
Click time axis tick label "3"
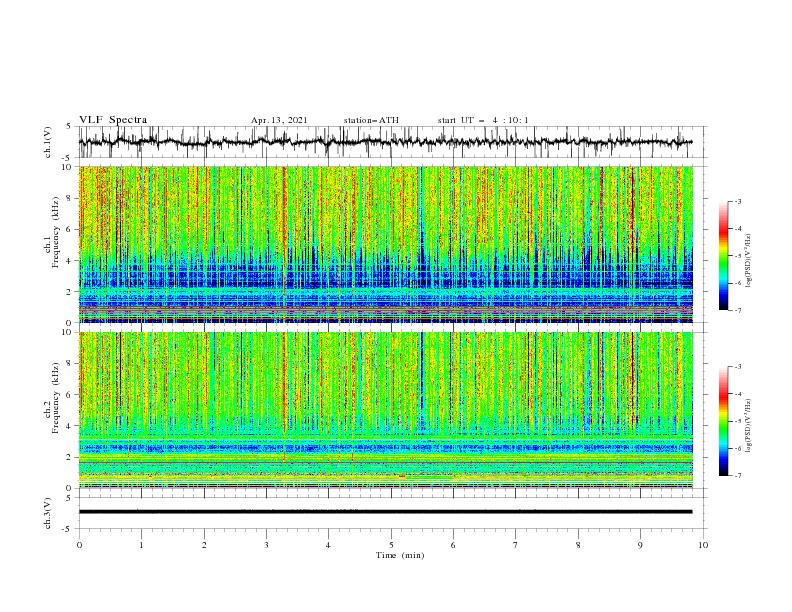point(266,545)
